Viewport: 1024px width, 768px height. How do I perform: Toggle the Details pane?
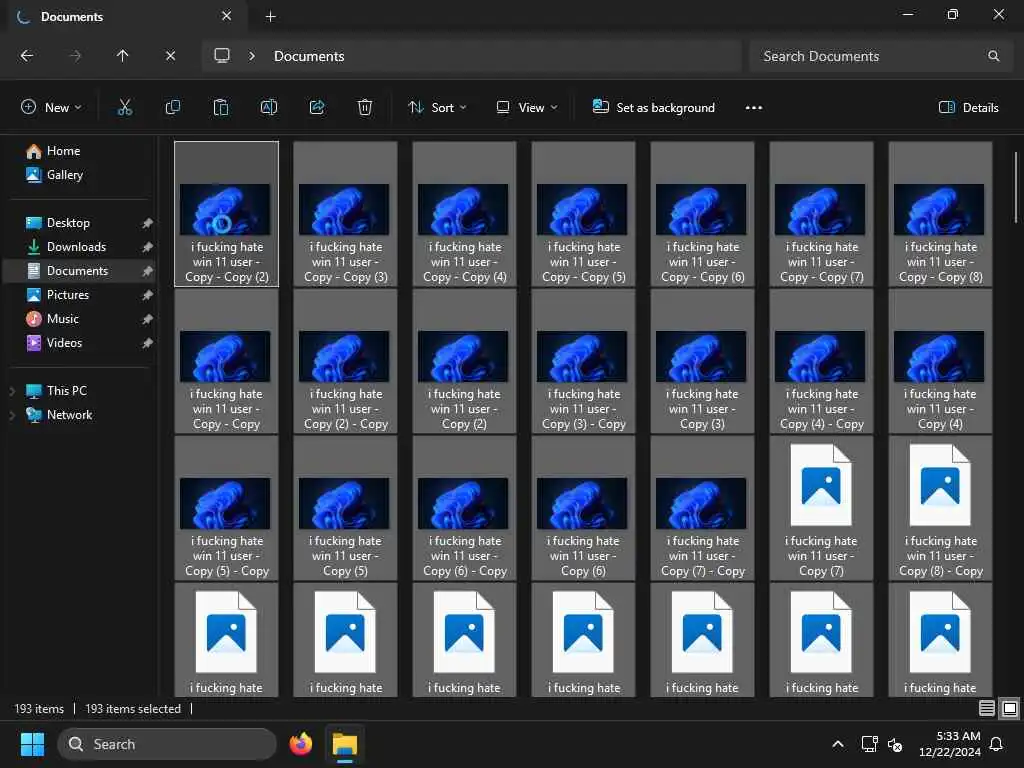[968, 108]
